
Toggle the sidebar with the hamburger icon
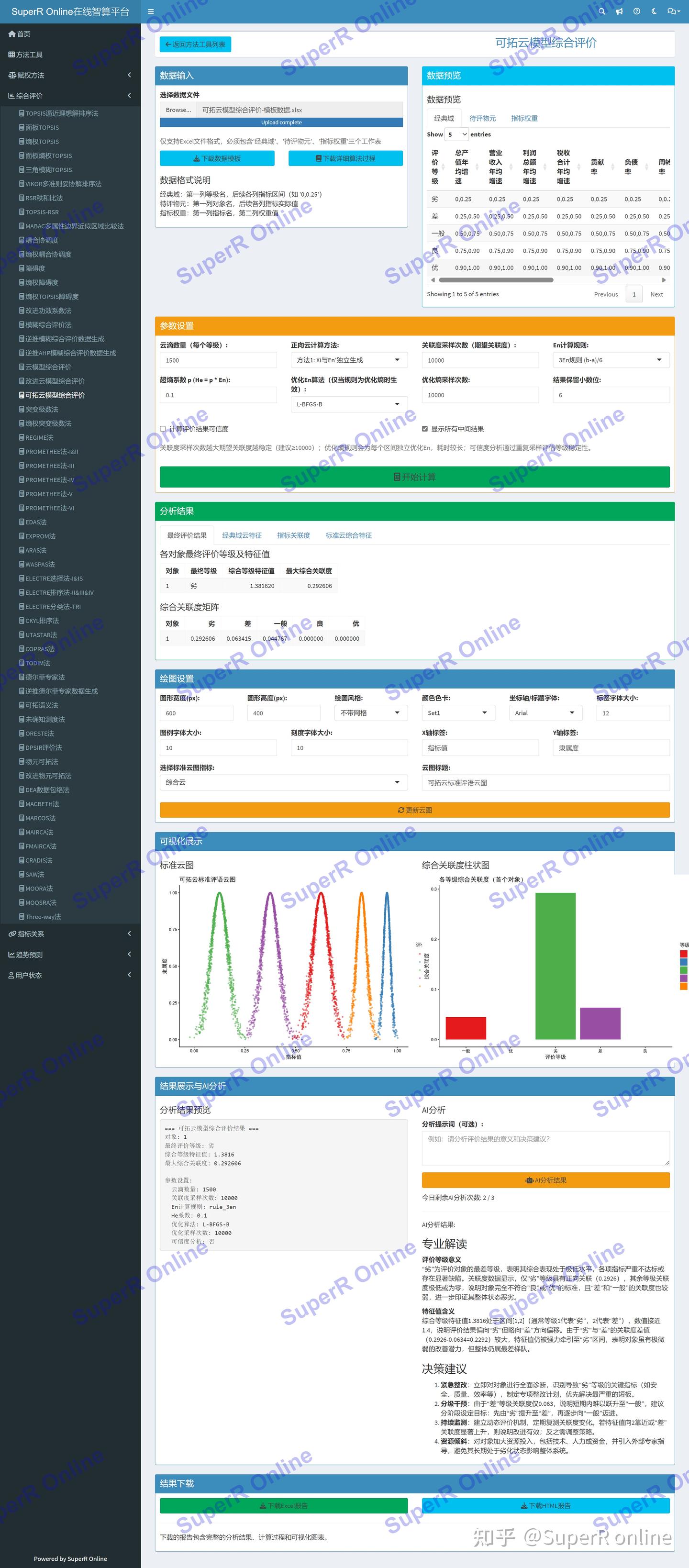coord(151,11)
